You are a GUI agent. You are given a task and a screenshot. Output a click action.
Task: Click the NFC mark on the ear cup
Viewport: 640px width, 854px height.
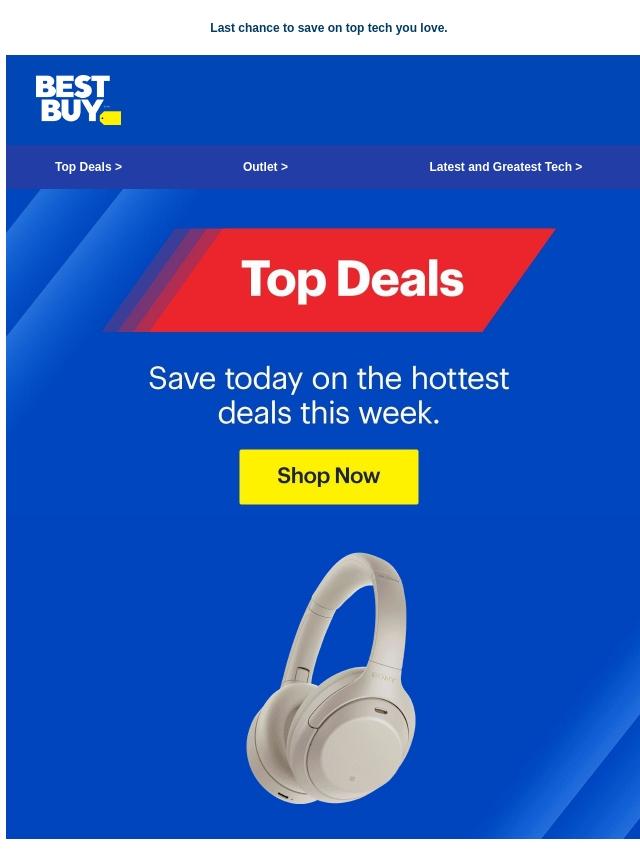tap(352, 779)
